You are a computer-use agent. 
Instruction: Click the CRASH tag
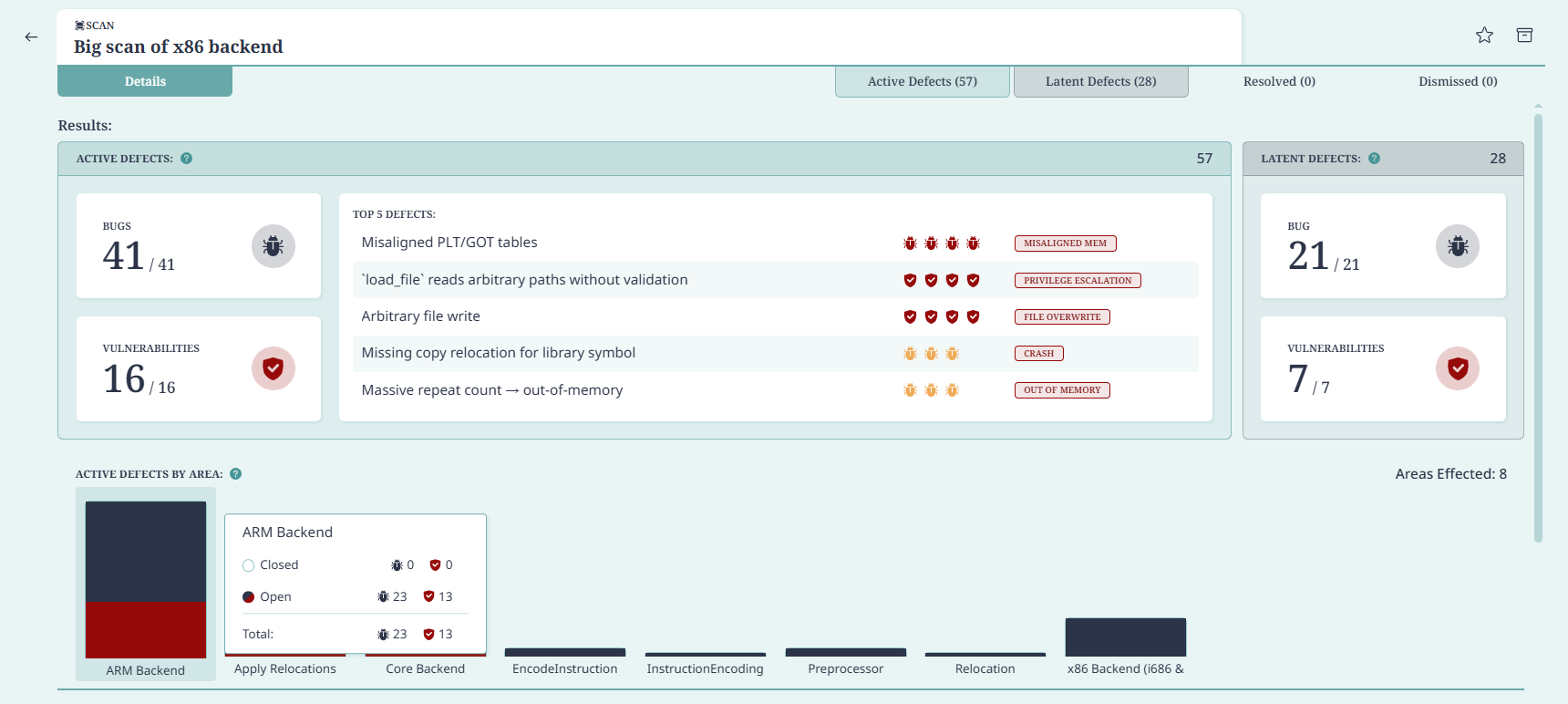coord(1038,354)
